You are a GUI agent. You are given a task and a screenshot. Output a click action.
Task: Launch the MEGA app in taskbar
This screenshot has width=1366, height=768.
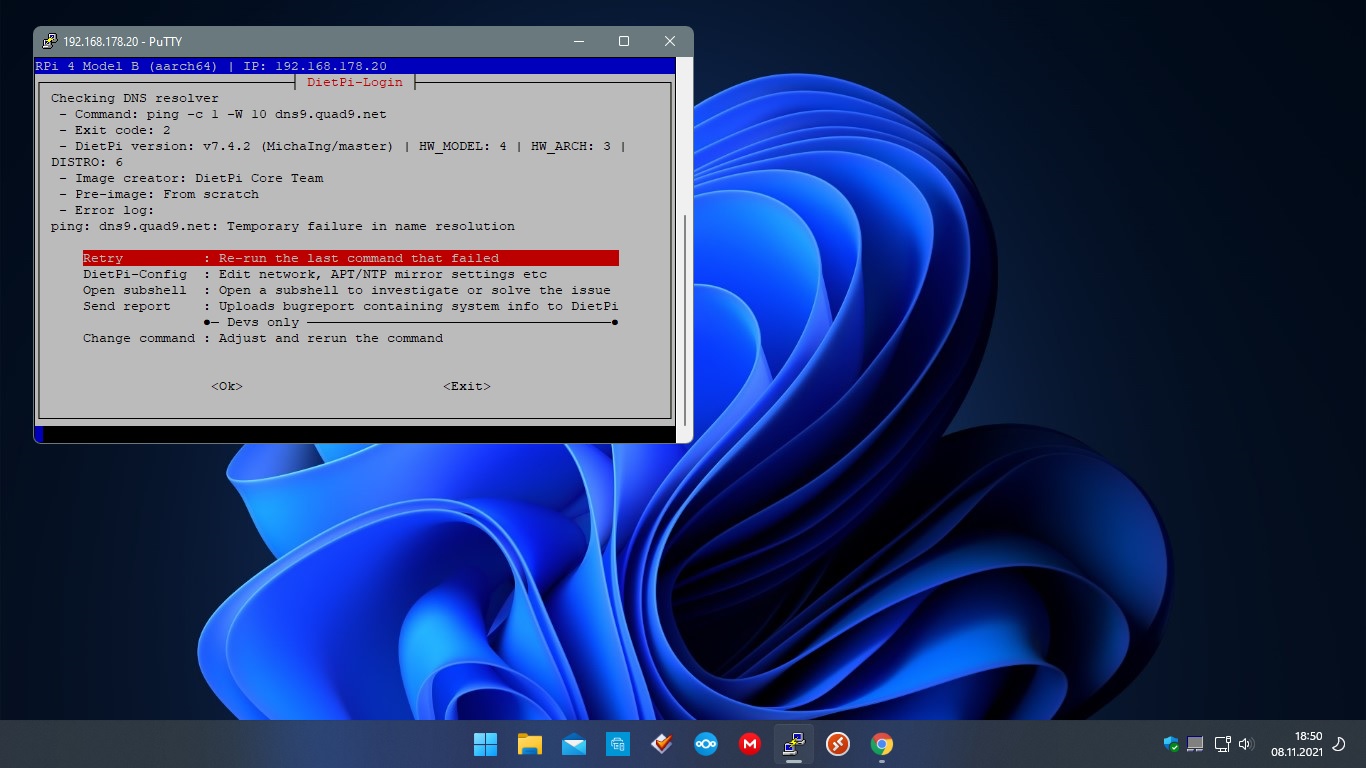tap(749, 744)
